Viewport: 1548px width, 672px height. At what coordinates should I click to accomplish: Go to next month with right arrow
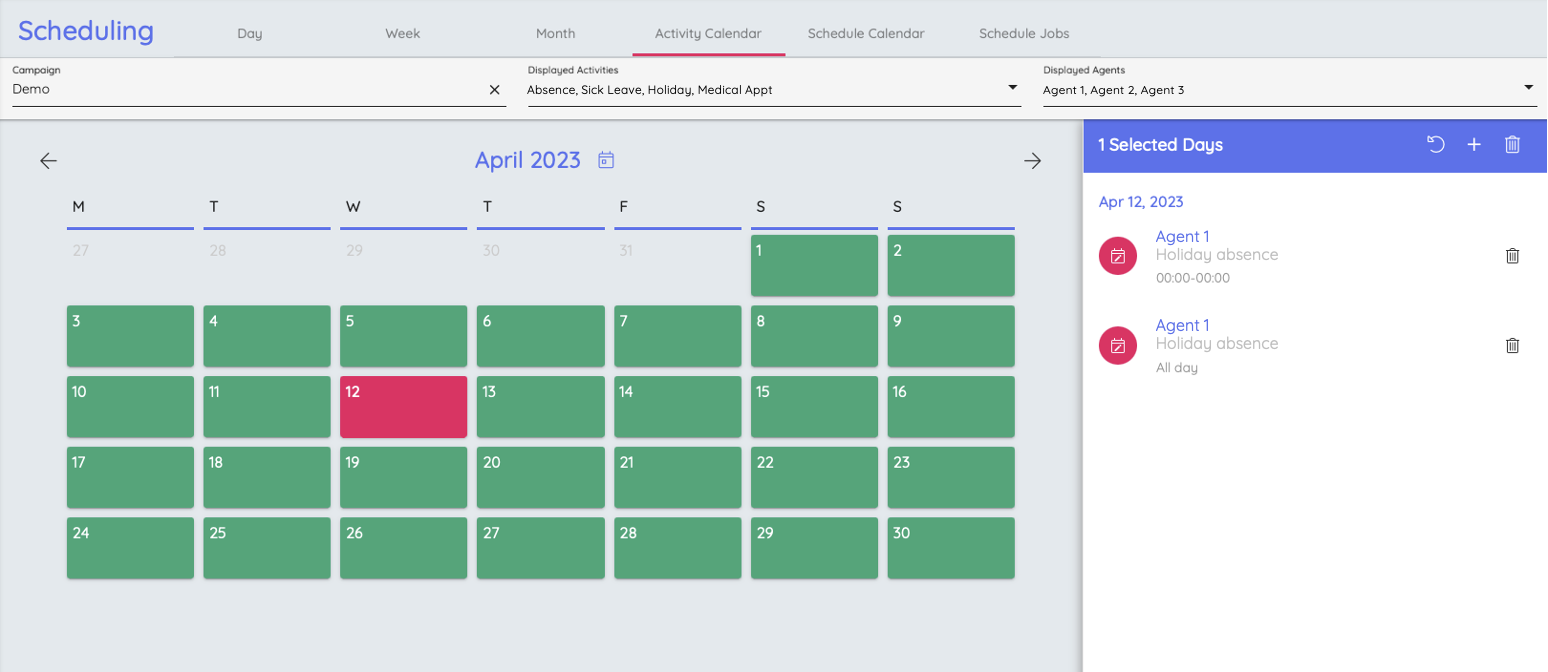pyautogui.click(x=1033, y=161)
